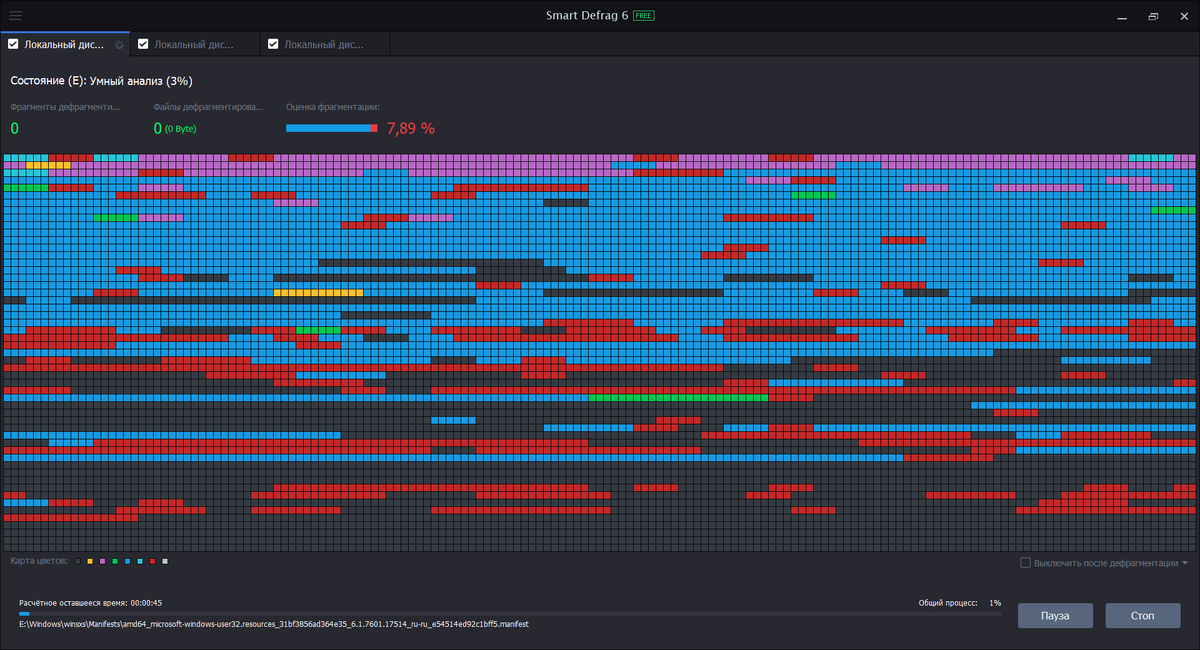The height and width of the screenshot is (650, 1200).
Task: Click the green swatch in Карта цветов
Action: click(x=115, y=562)
